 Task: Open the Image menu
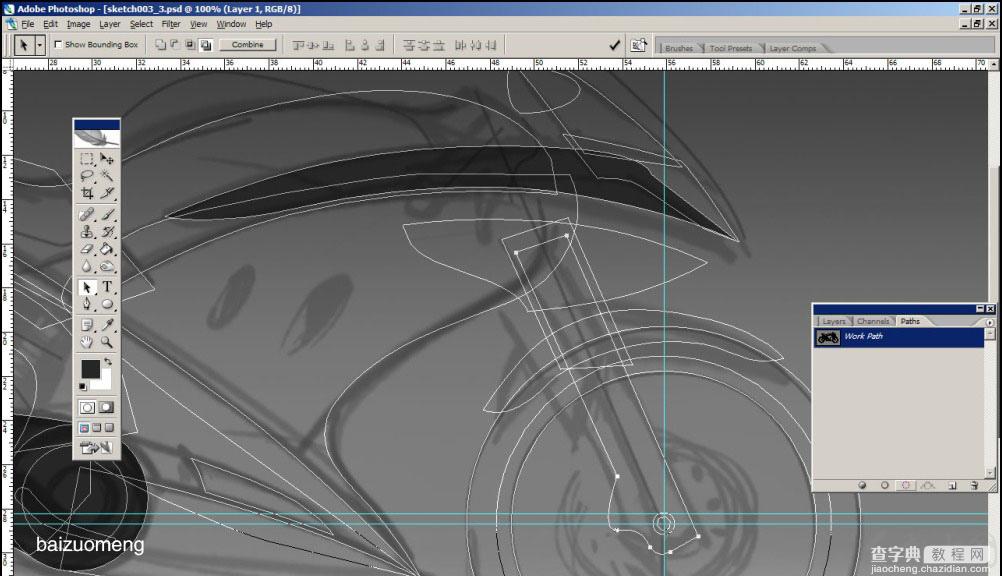(x=79, y=24)
